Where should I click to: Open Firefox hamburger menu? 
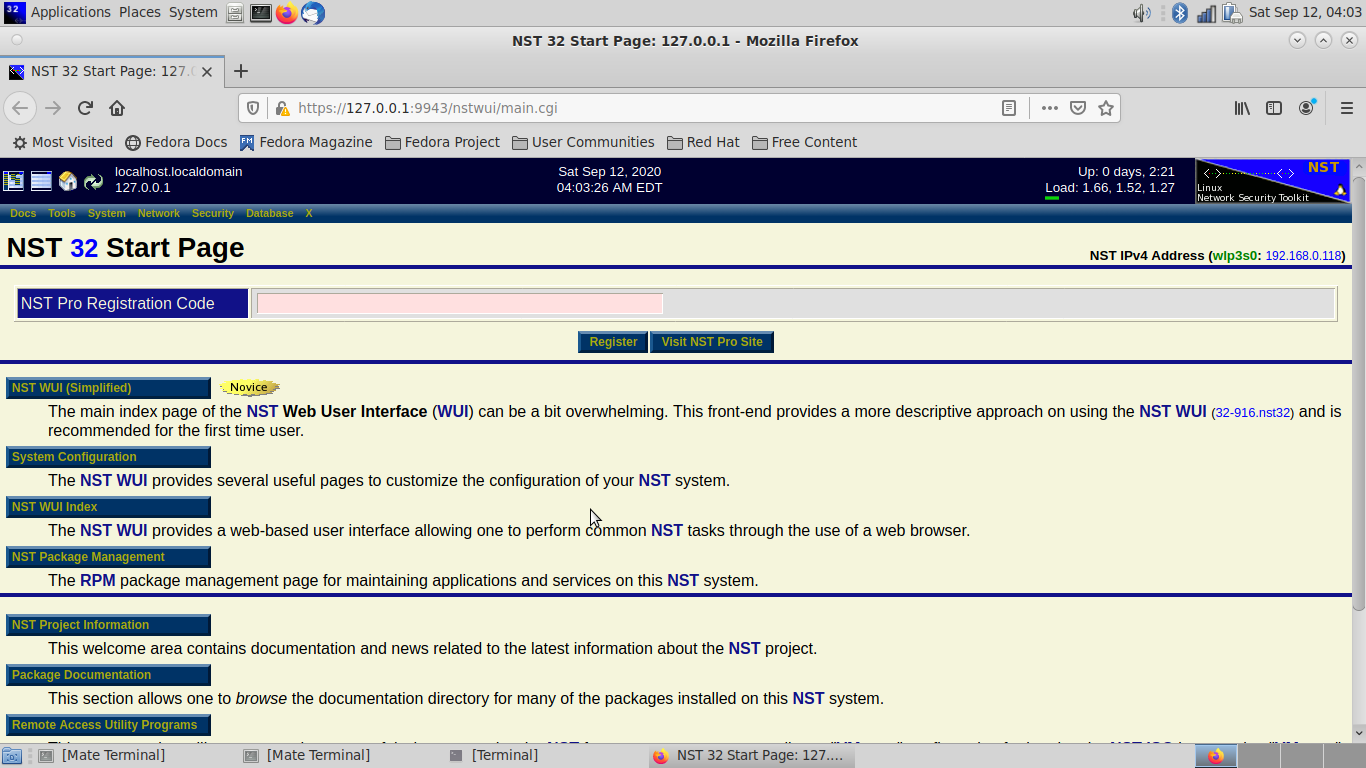1346,108
